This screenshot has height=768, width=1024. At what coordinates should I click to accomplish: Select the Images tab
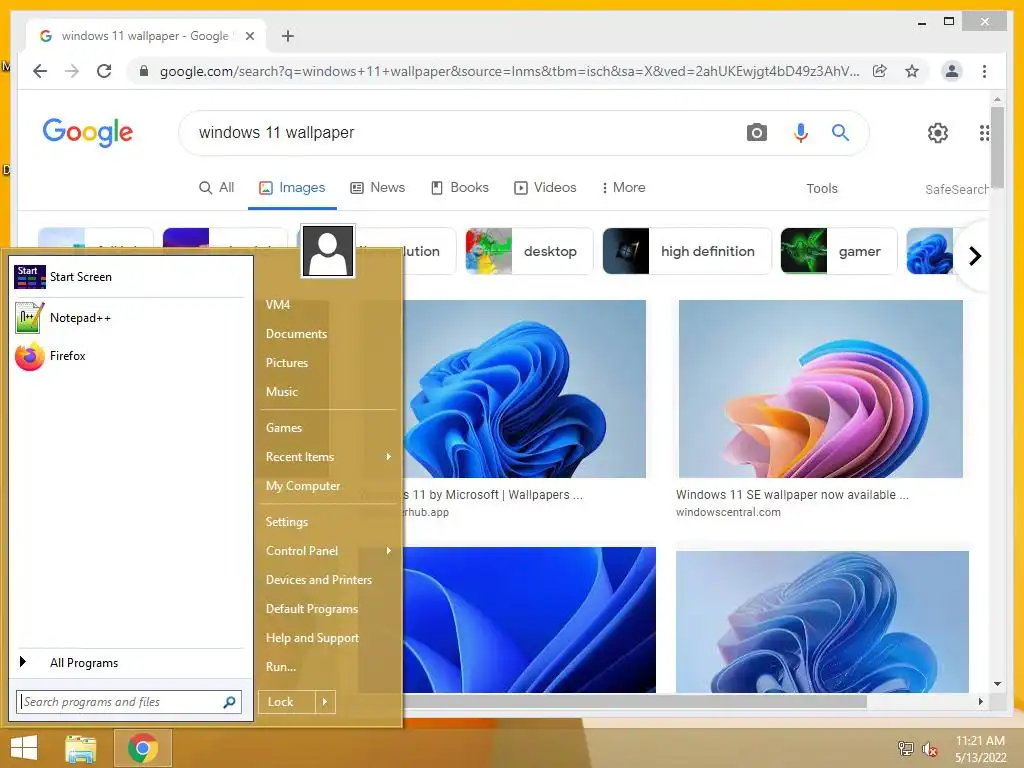coord(292,187)
